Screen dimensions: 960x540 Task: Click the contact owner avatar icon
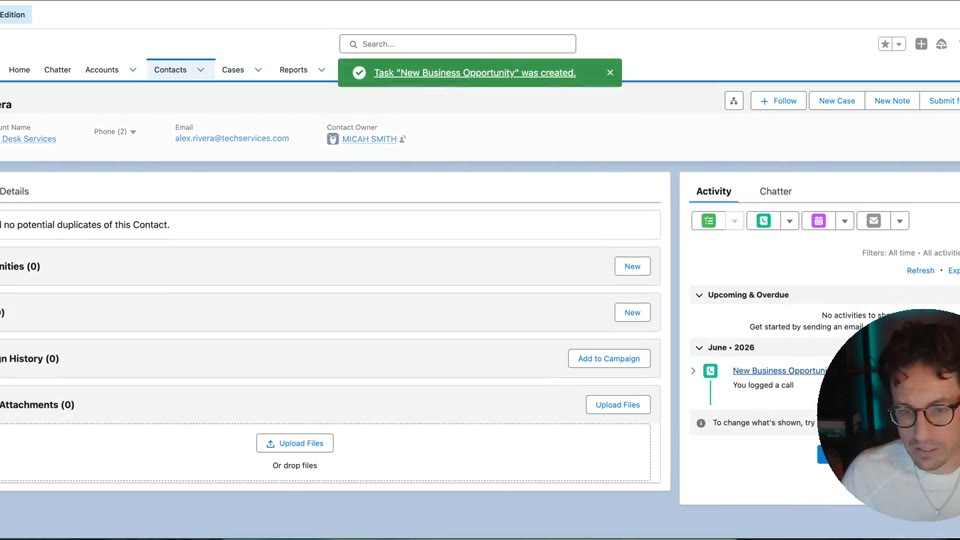point(332,139)
